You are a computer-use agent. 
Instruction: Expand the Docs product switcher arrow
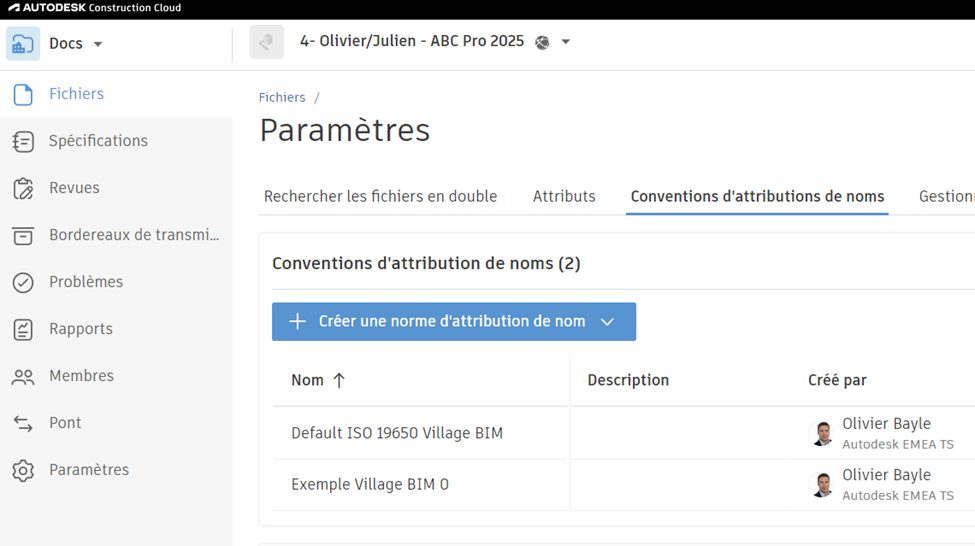tap(98, 44)
